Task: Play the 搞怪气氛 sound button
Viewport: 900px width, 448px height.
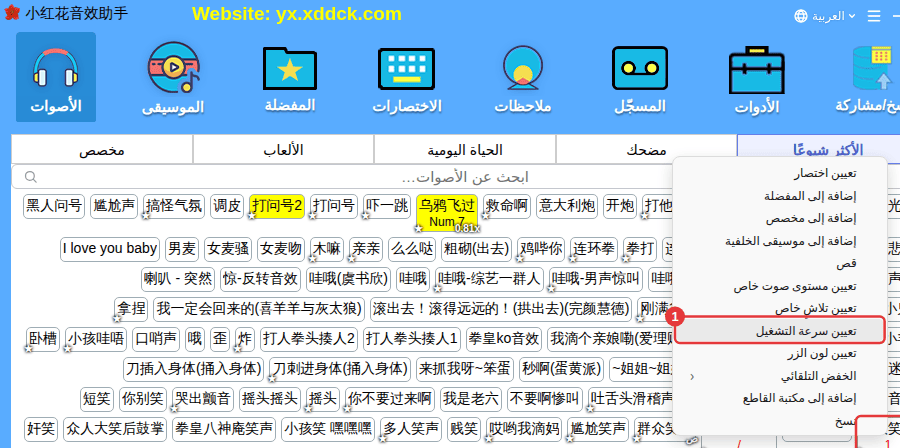Action: click(x=174, y=207)
